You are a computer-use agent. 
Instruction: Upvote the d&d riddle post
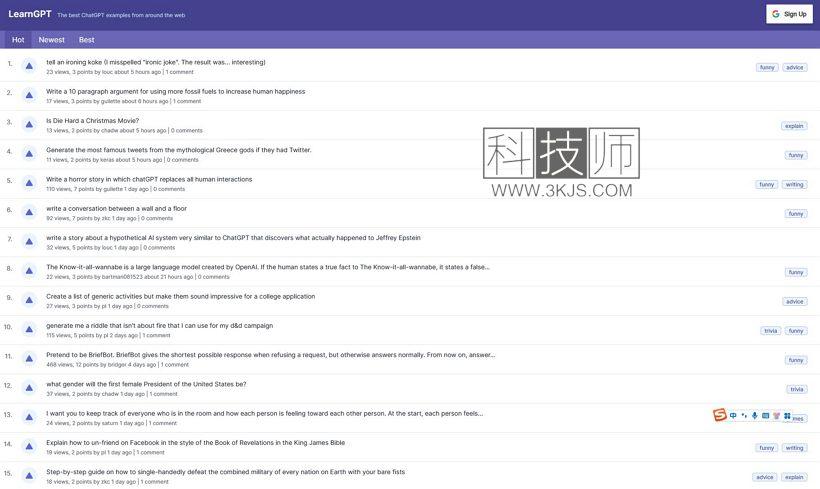(29, 329)
